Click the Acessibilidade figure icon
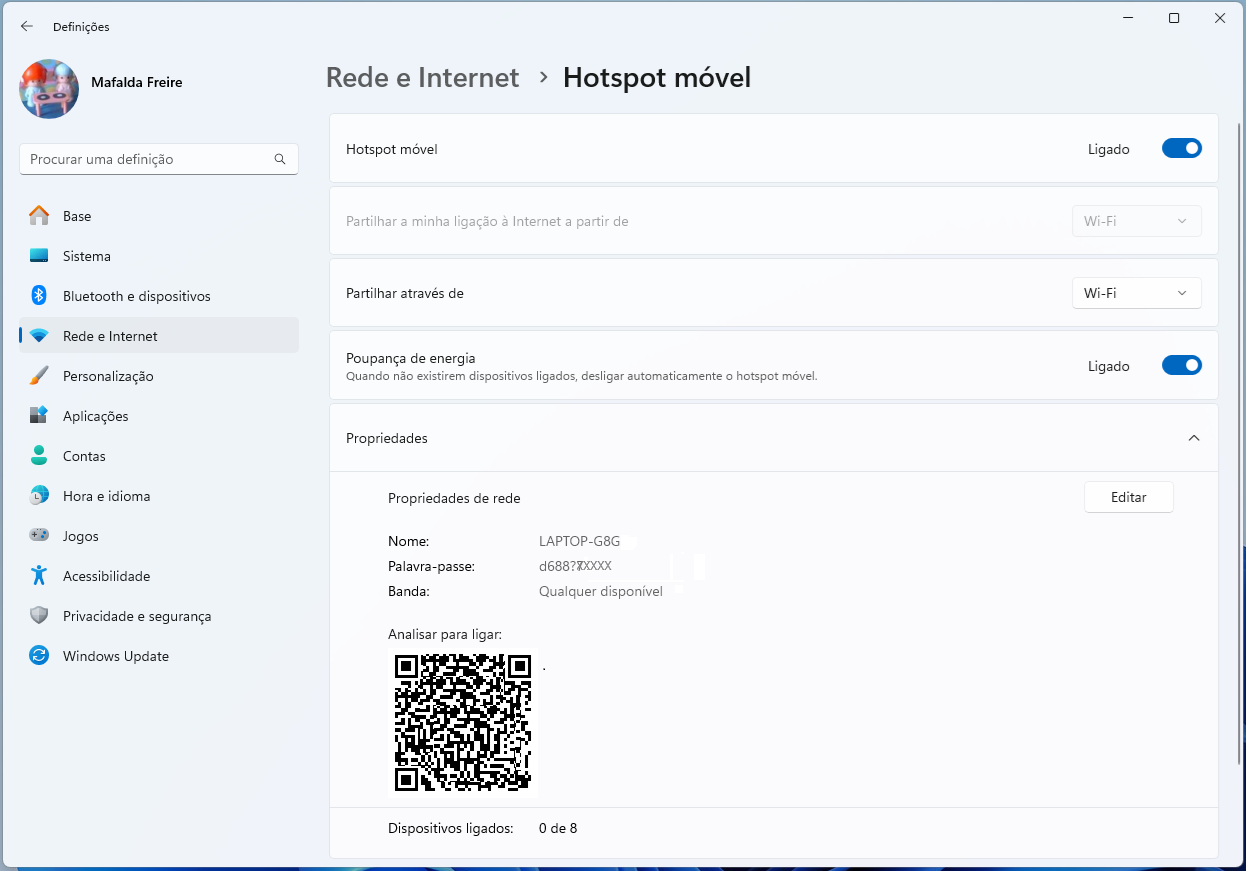1246x871 pixels. click(39, 576)
